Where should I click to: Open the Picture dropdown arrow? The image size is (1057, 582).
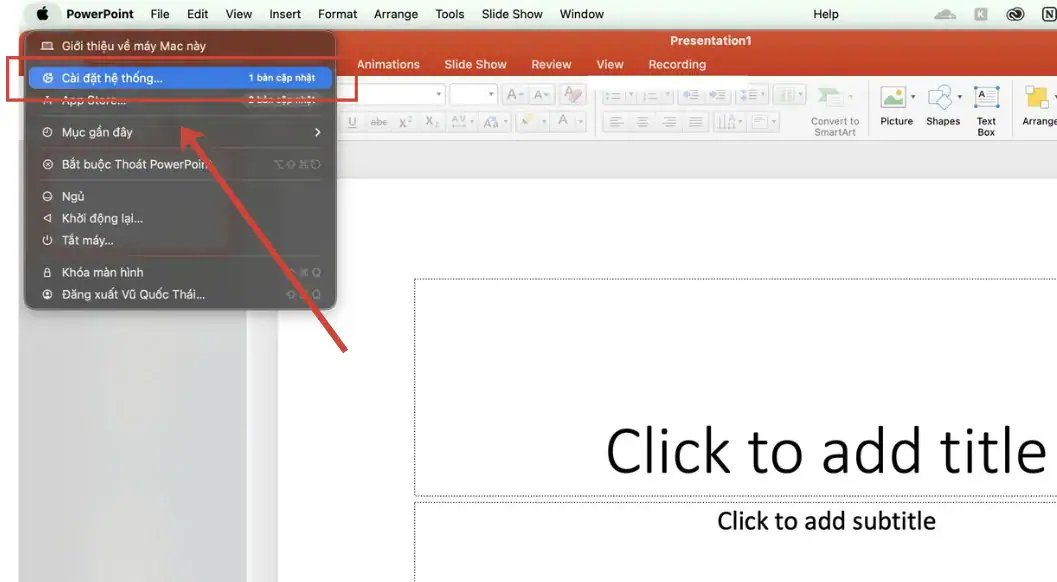(913, 98)
